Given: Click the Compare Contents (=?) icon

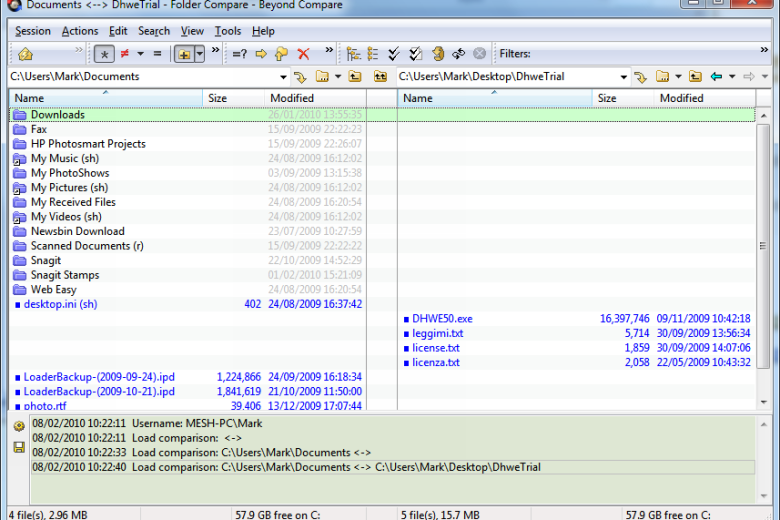Looking at the screenshot, I should point(240,54).
